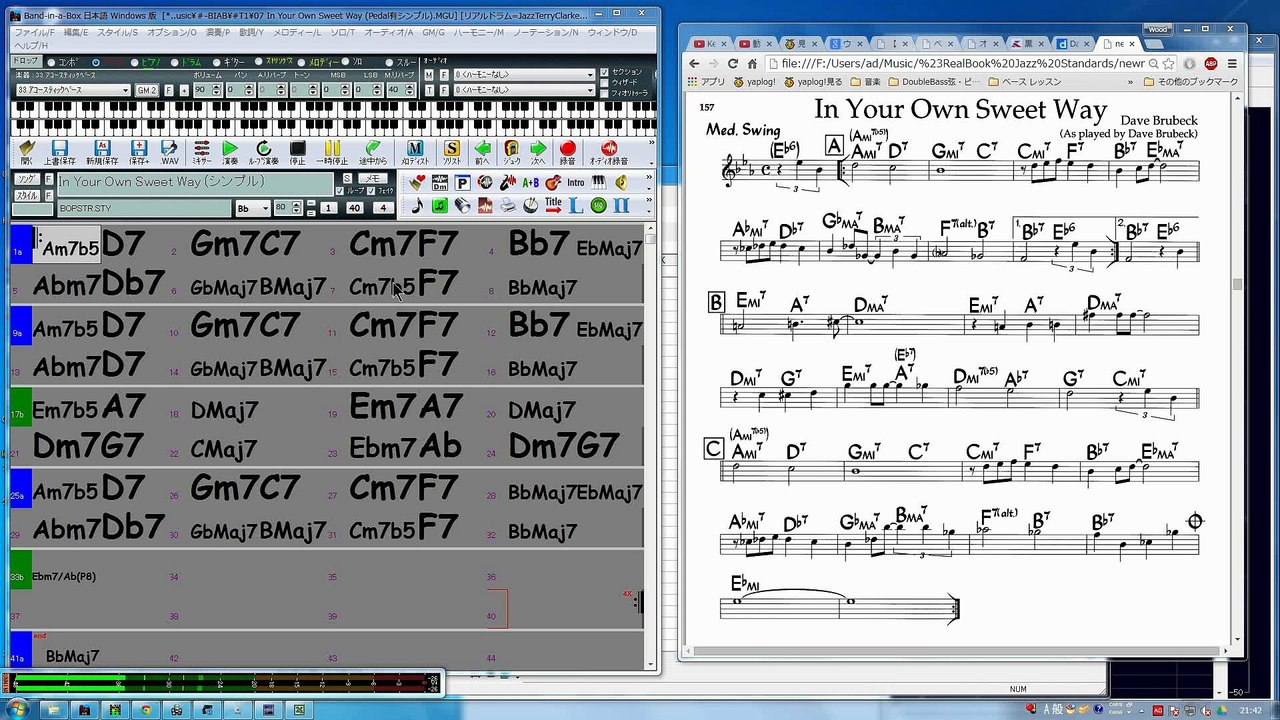Image resolution: width=1280 pixels, height=720 pixels.
Task: Toggle the Section (セクション) checkbox
Action: pyautogui.click(x=604, y=72)
